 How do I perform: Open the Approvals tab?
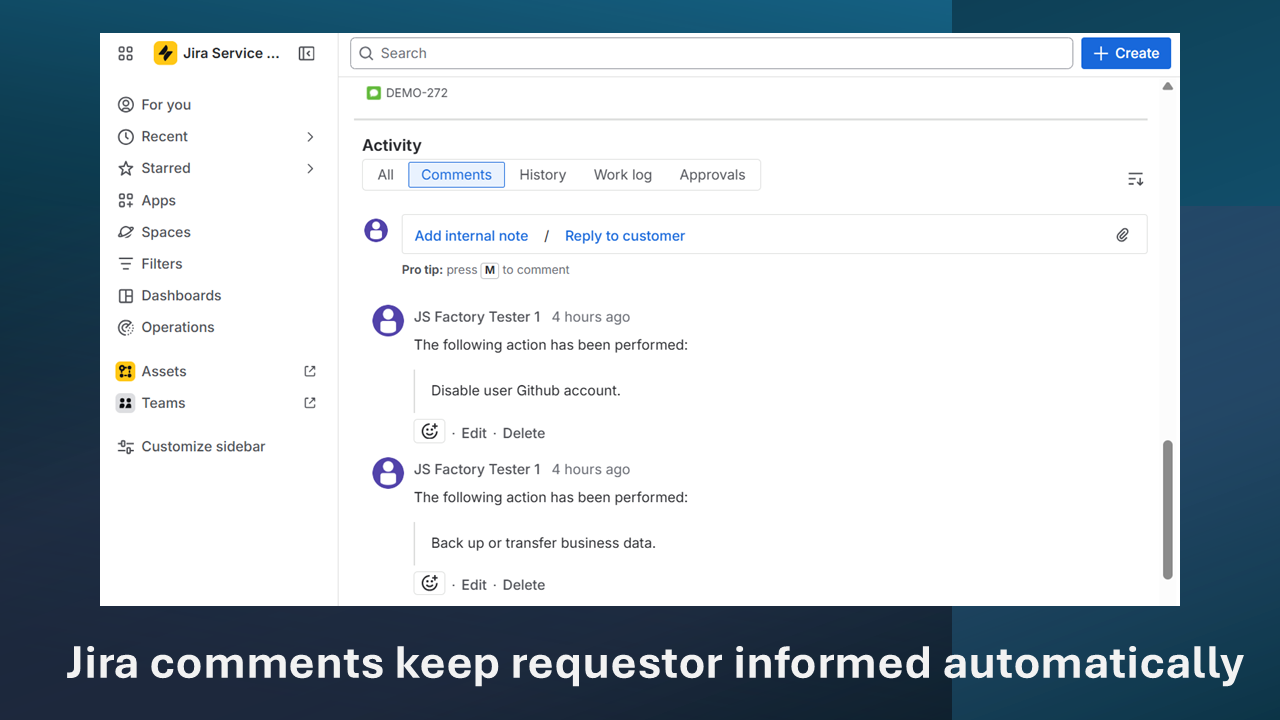click(x=712, y=174)
